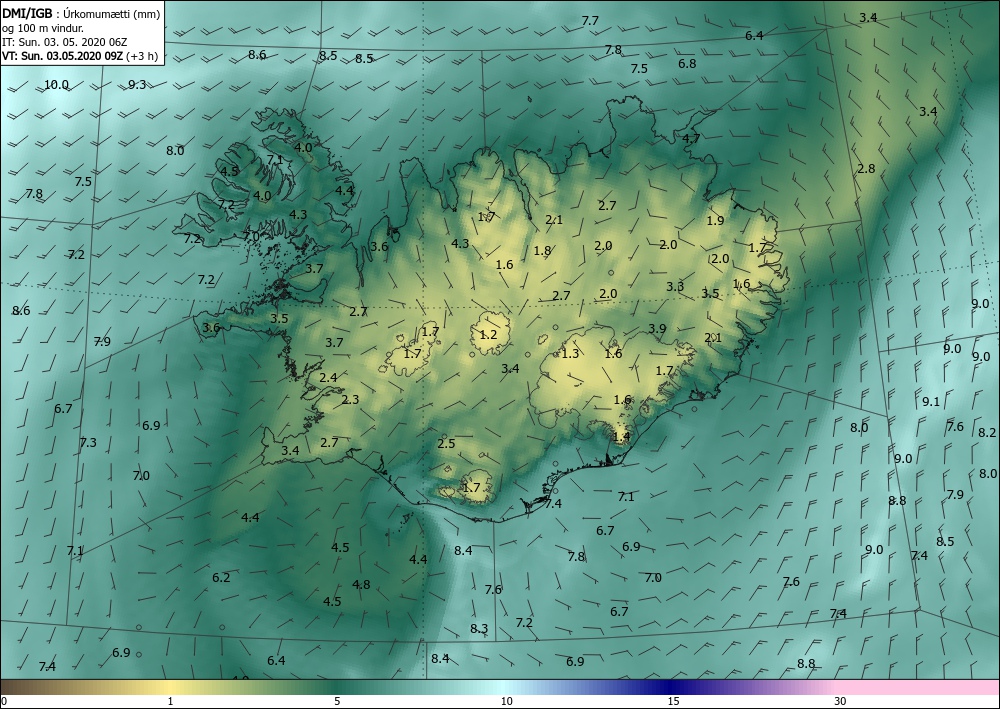This screenshot has height=709, width=1000.
Task: Click the 1.3 value on the large glacier
Action: 570,353
